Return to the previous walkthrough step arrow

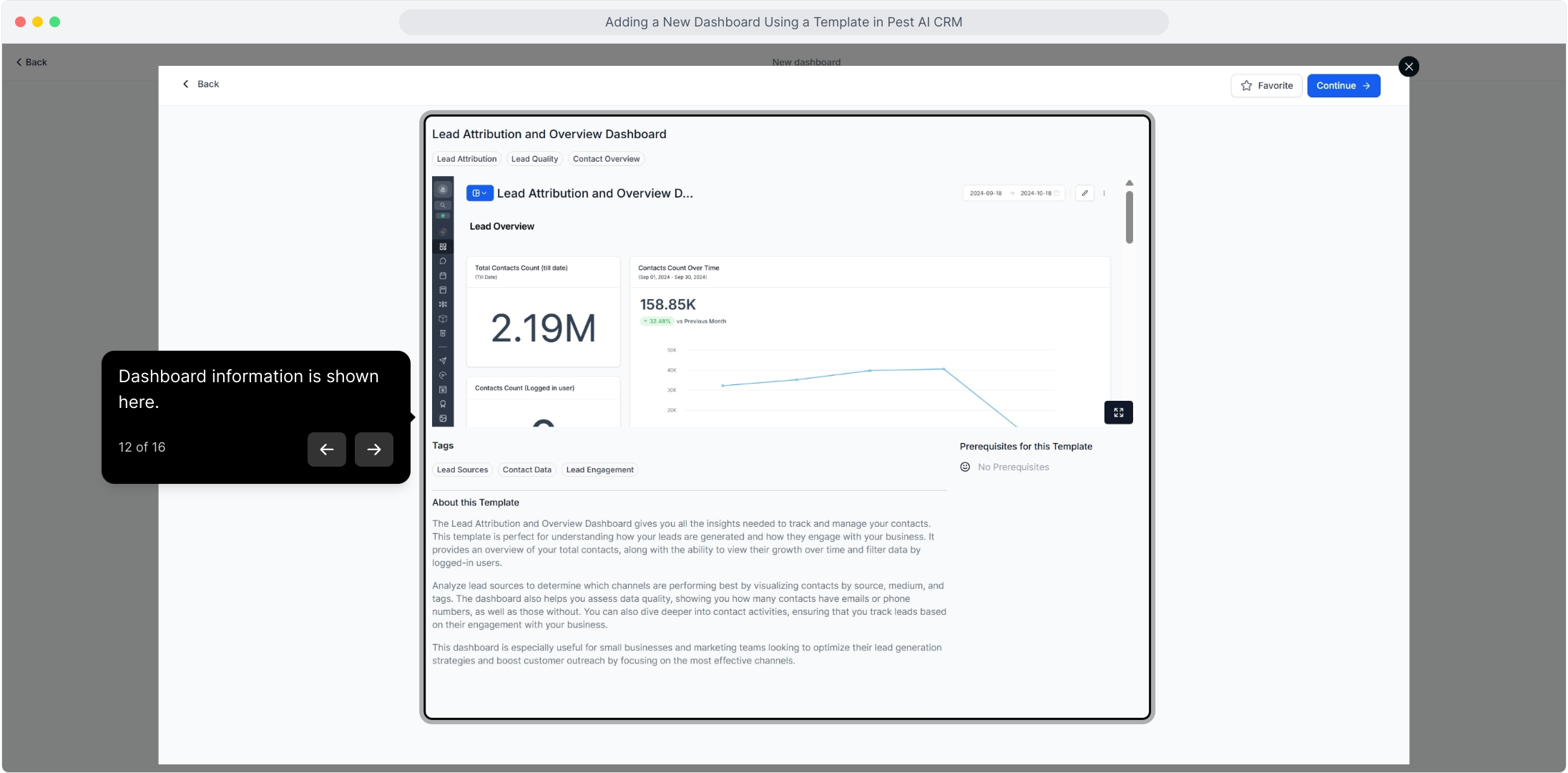(x=327, y=449)
